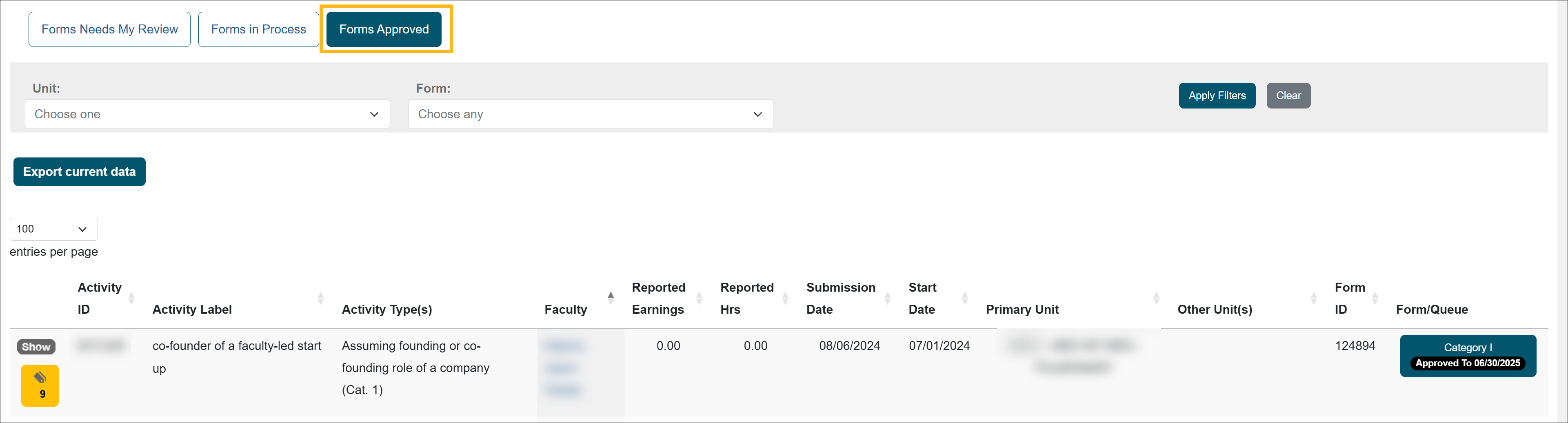Image resolution: width=1568 pixels, height=423 pixels.
Task: Sort the Faculty column using its sort arrow
Action: point(611,298)
